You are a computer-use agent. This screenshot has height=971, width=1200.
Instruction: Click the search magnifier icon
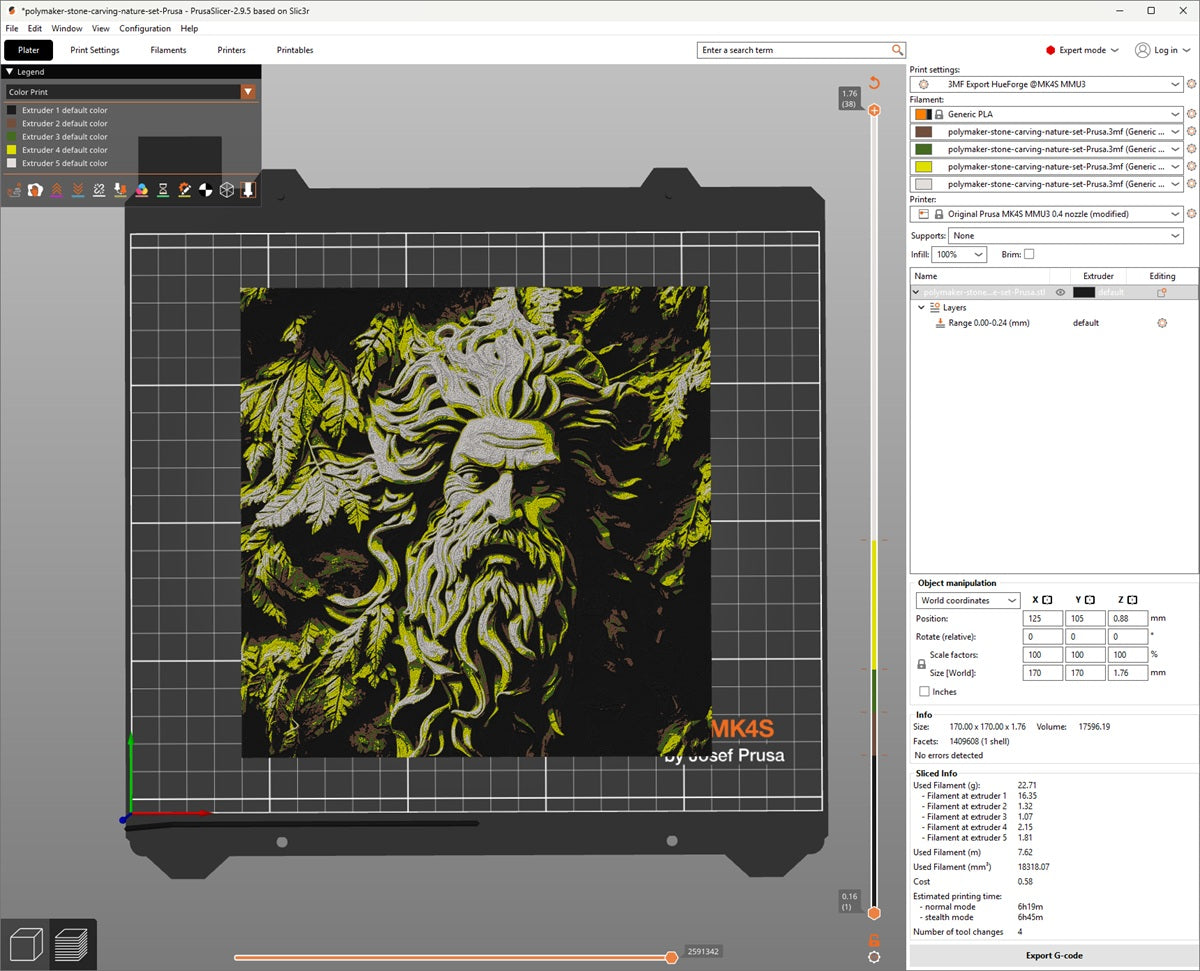[x=897, y=50]
